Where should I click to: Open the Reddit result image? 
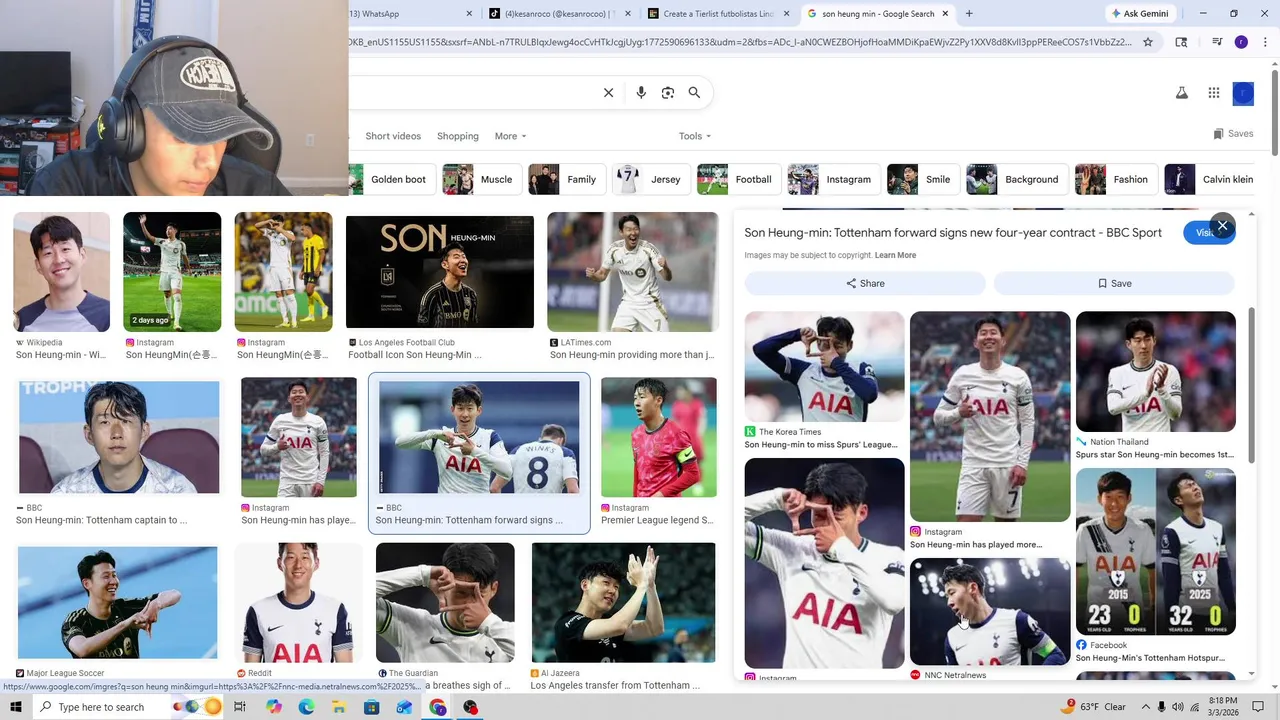[x=298, y=602]
